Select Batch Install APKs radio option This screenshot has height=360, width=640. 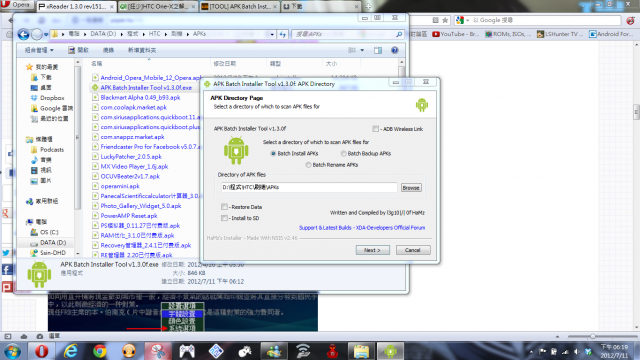(x=273, y=153)
